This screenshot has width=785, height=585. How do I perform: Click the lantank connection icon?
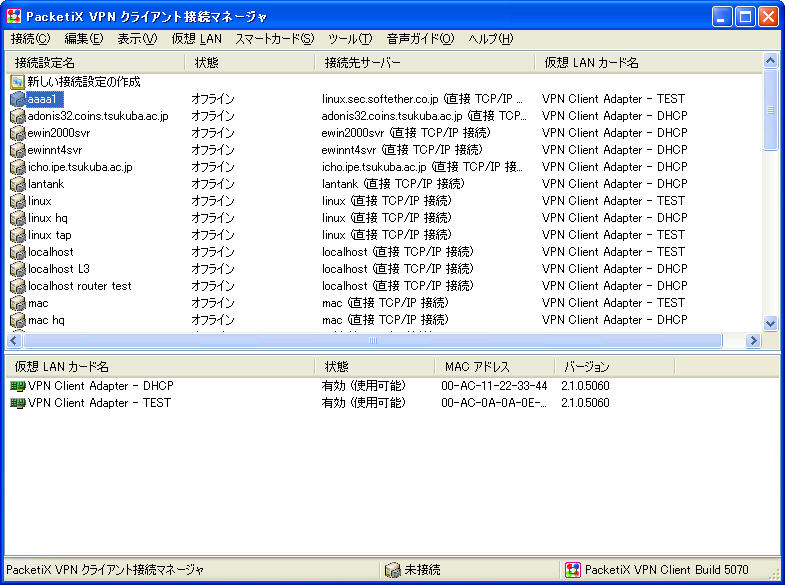(x=17, y=184)
